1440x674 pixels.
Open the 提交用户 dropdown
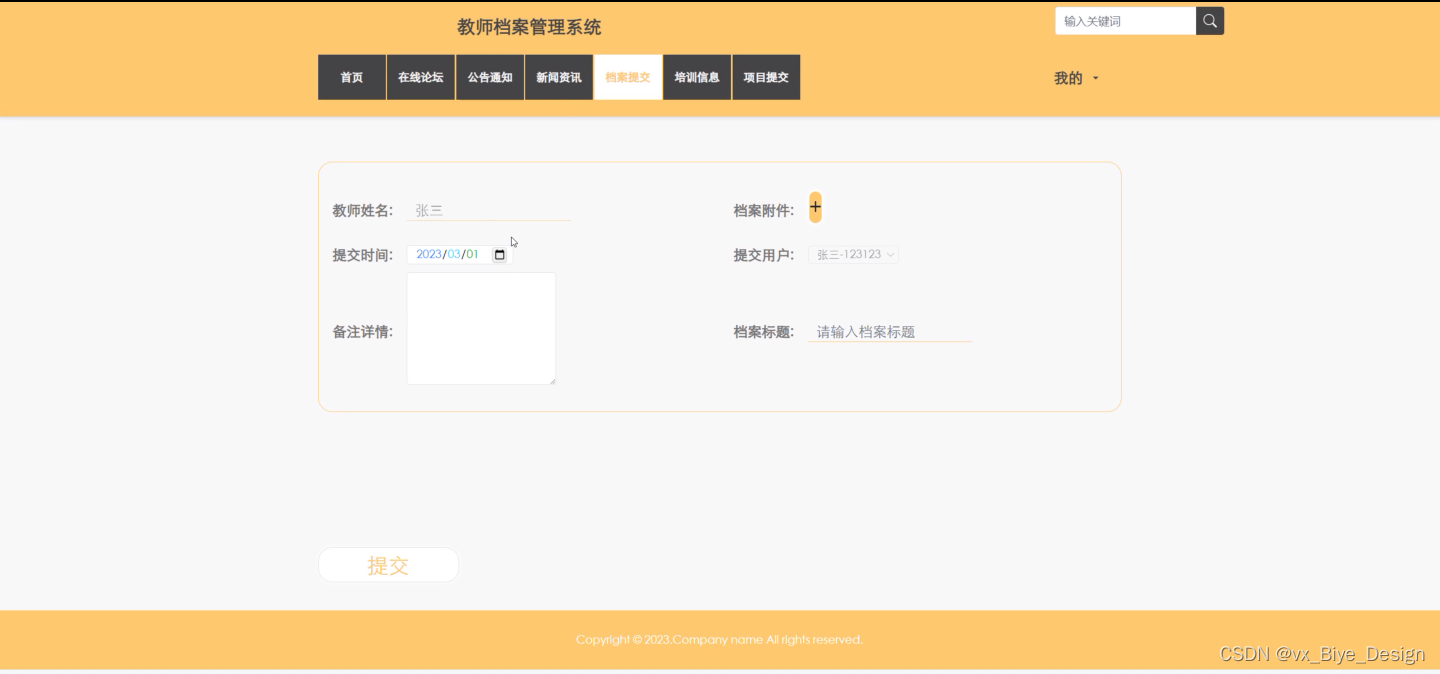coord(853,255)
